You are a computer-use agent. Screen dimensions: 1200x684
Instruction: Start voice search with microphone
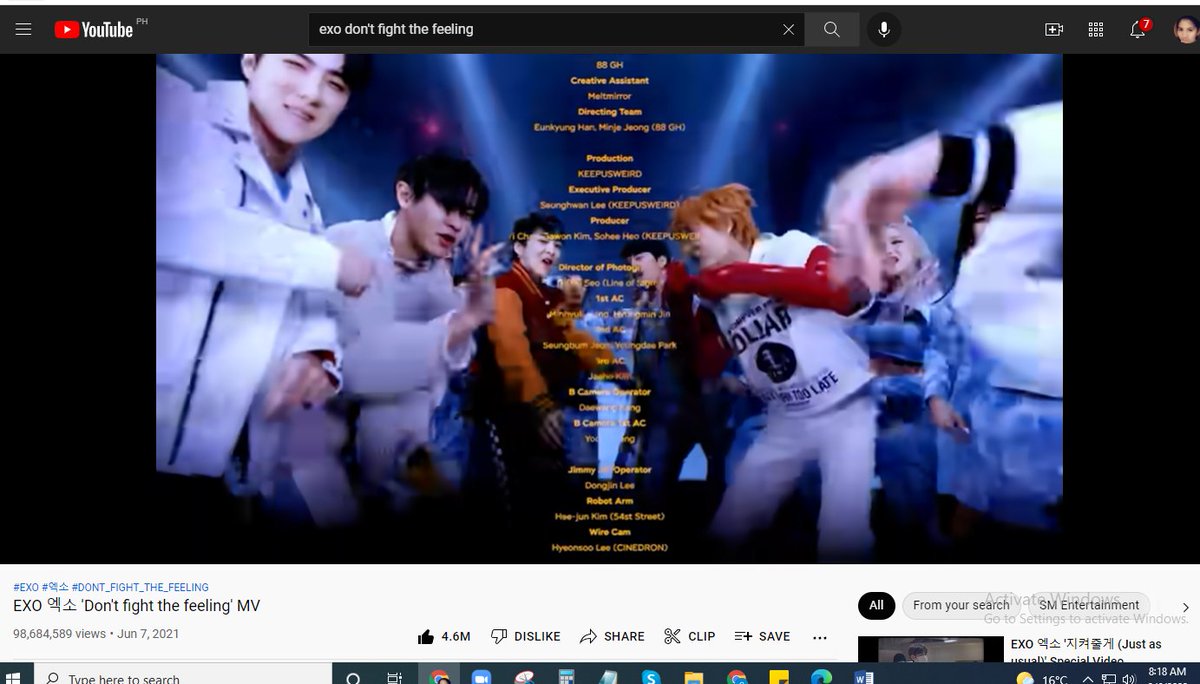point(884,30)
